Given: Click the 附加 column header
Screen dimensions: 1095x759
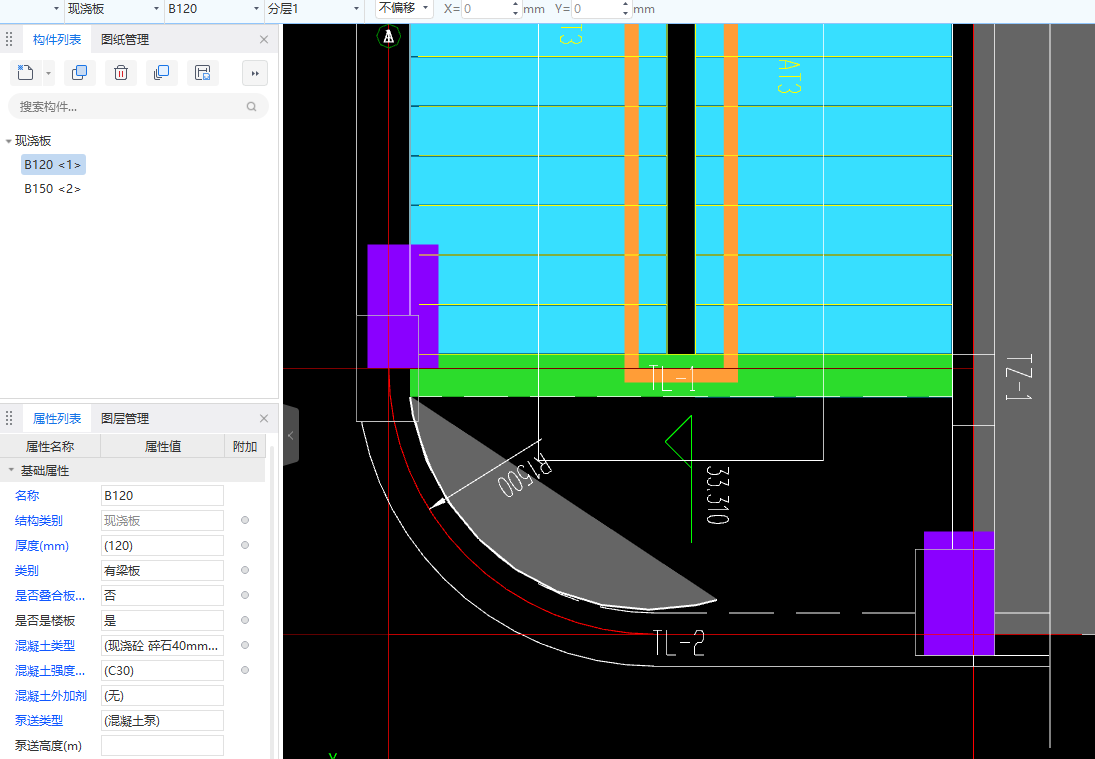Looking at the screenshot, I should (245, 446).
